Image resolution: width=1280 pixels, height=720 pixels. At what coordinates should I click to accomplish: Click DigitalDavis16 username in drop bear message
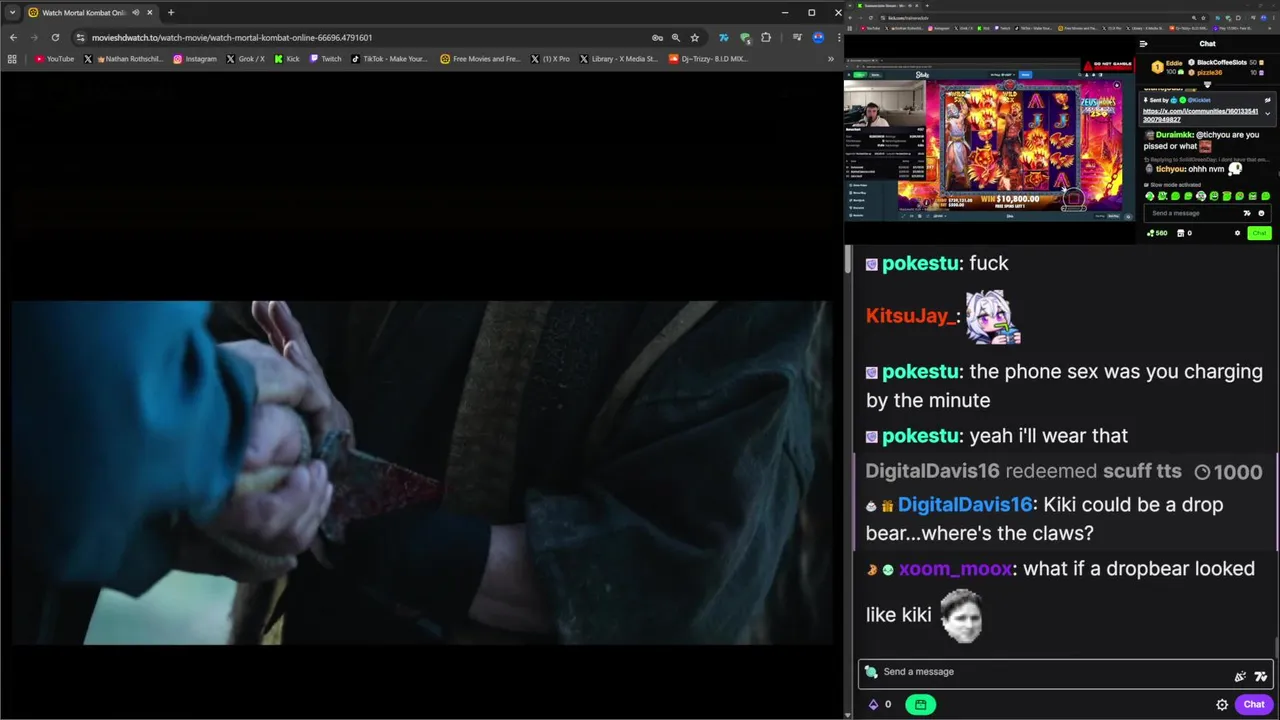[x=964, y=505]
